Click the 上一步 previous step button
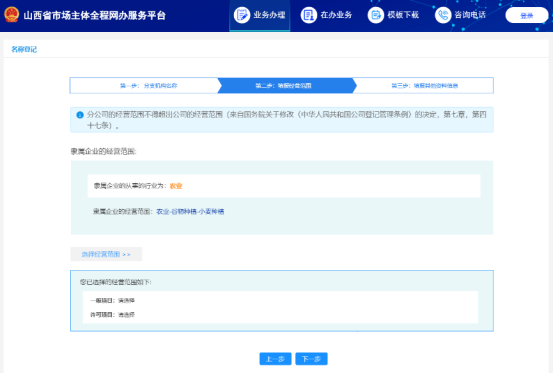 275,359
